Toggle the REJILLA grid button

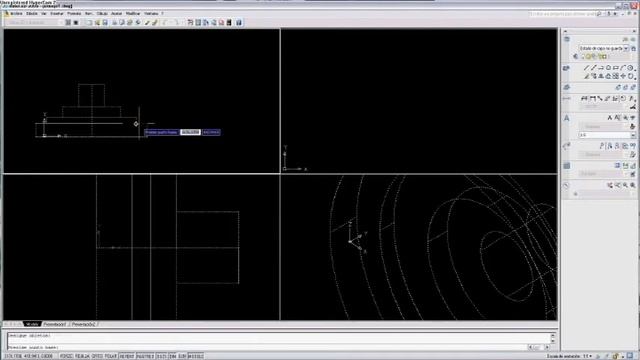82,356
